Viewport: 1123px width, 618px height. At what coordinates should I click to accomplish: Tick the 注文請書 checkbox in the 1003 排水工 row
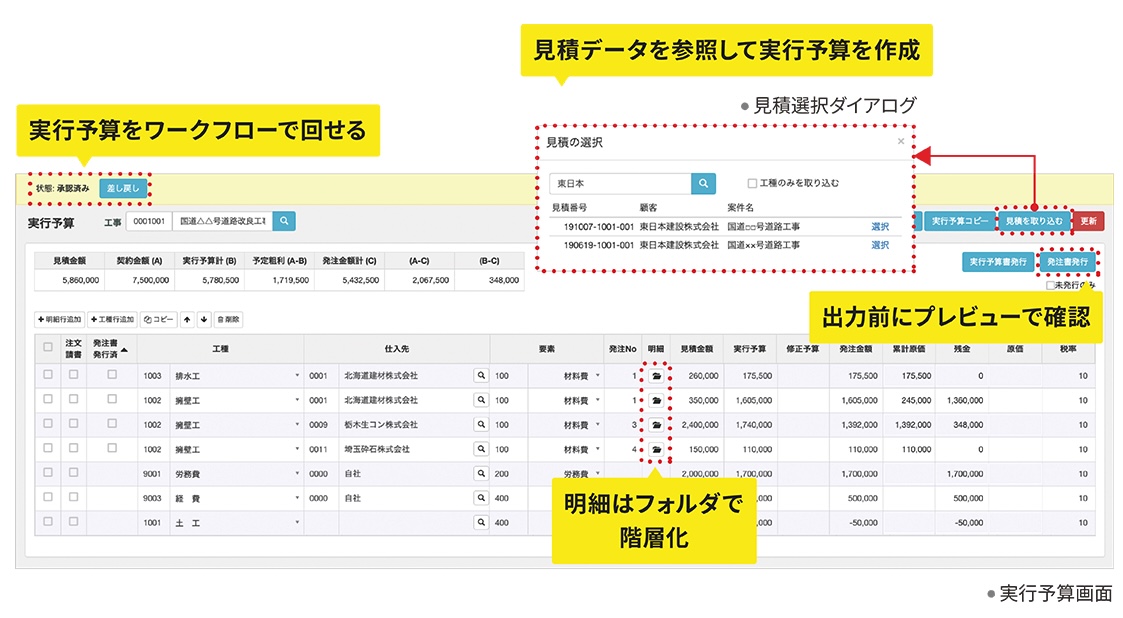[x=73, y=375]
